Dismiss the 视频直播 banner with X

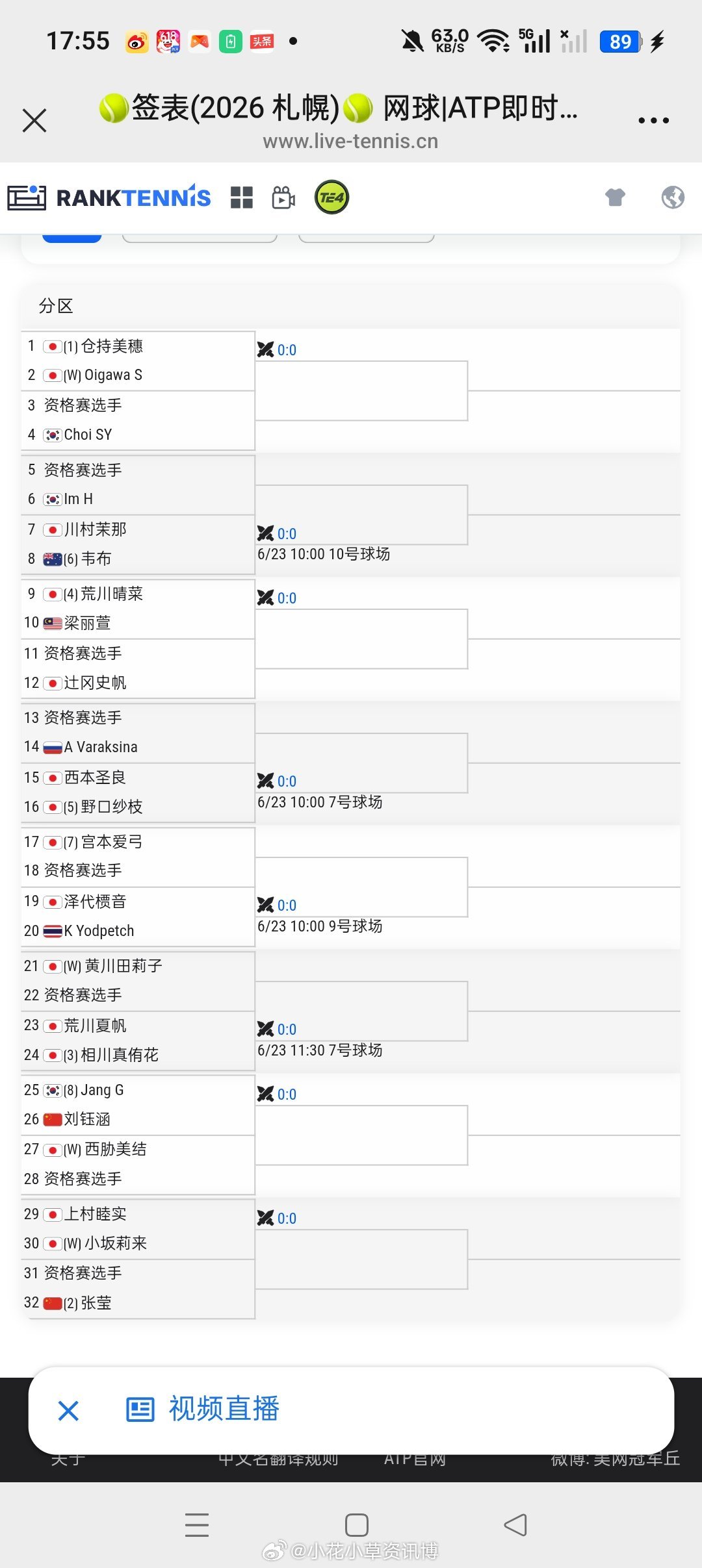[68, 1411]
